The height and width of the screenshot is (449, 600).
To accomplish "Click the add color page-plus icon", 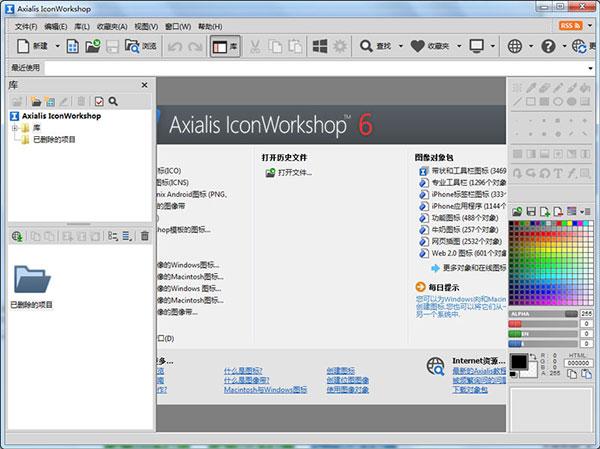I will click(x=545, y=211).
